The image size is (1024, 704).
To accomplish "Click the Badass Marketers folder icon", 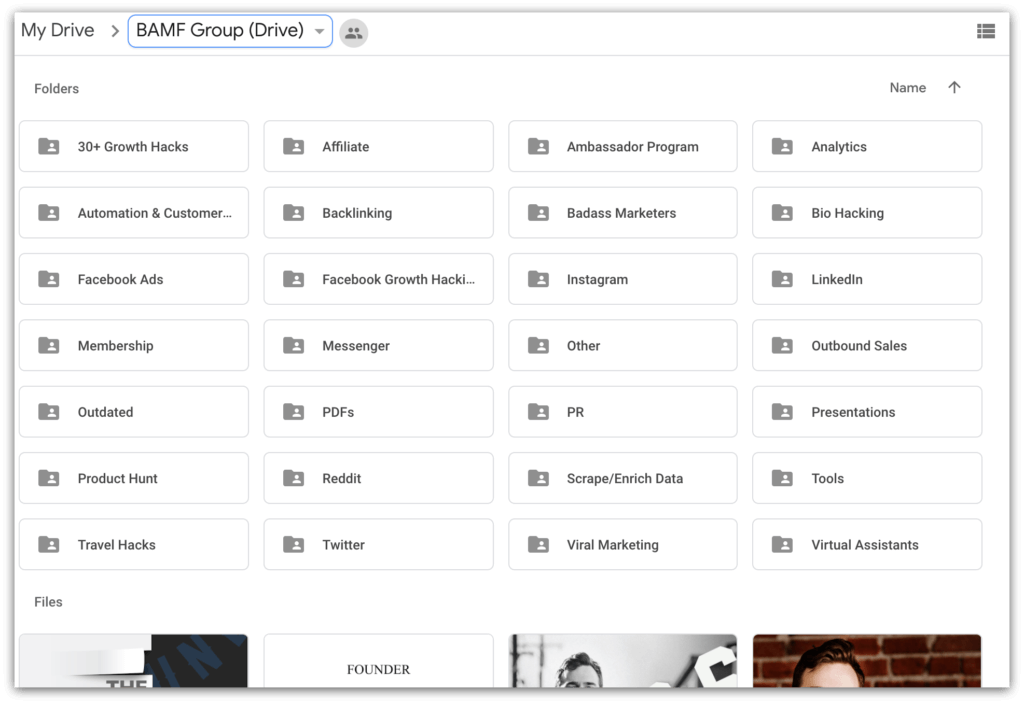I will 538,213.
